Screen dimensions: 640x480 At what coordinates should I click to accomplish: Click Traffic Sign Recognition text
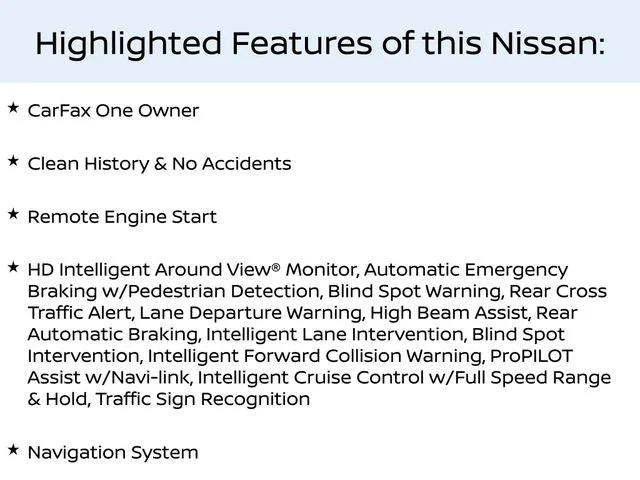(x=203, y=400)
